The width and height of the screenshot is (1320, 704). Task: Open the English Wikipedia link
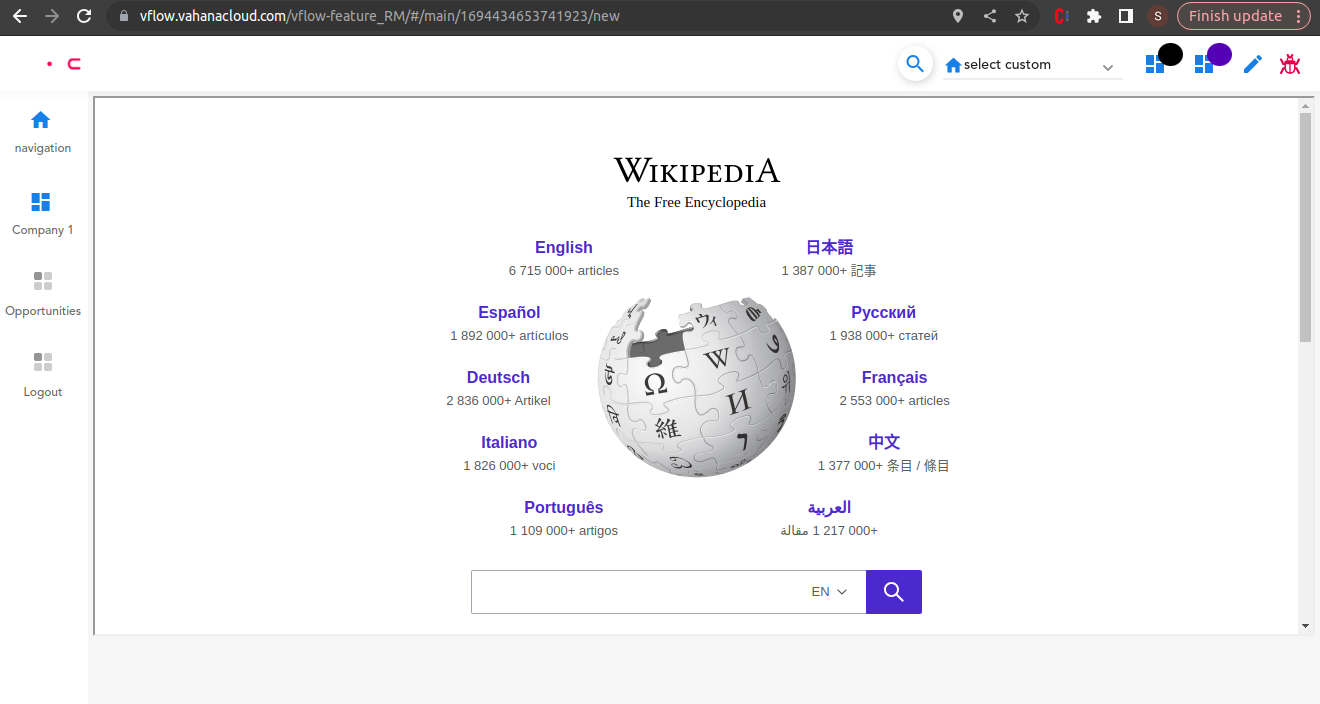click(564, 248)
